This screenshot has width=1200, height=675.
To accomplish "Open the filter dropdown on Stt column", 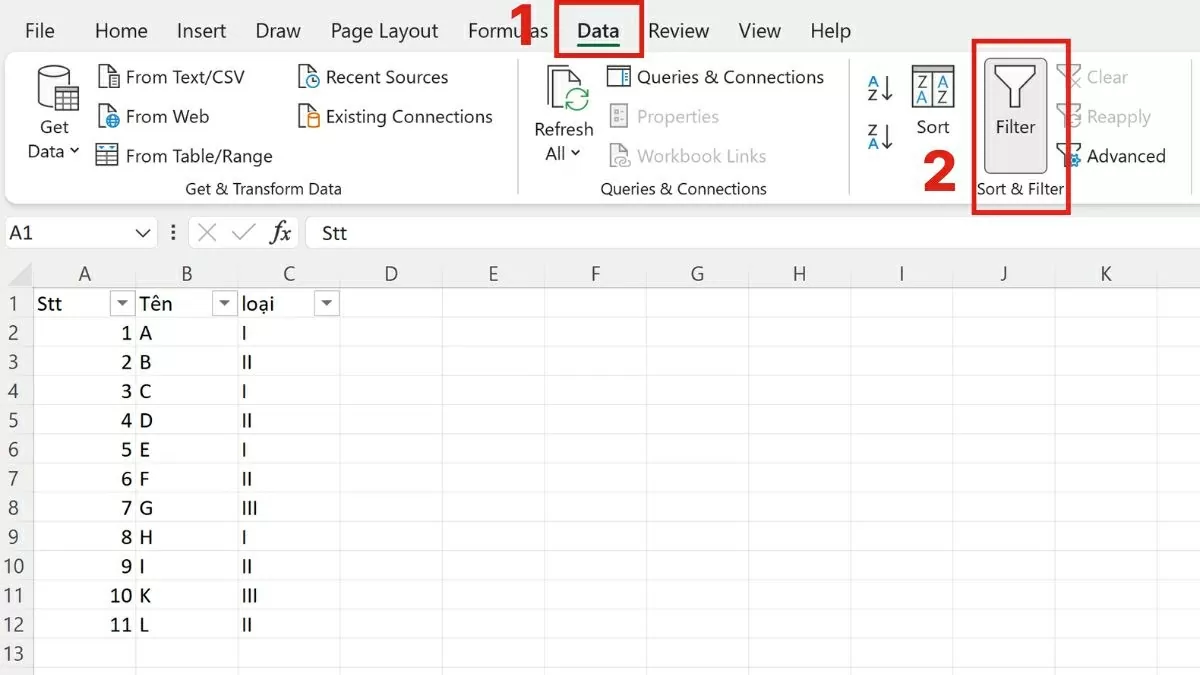I will tap(121, 302).
